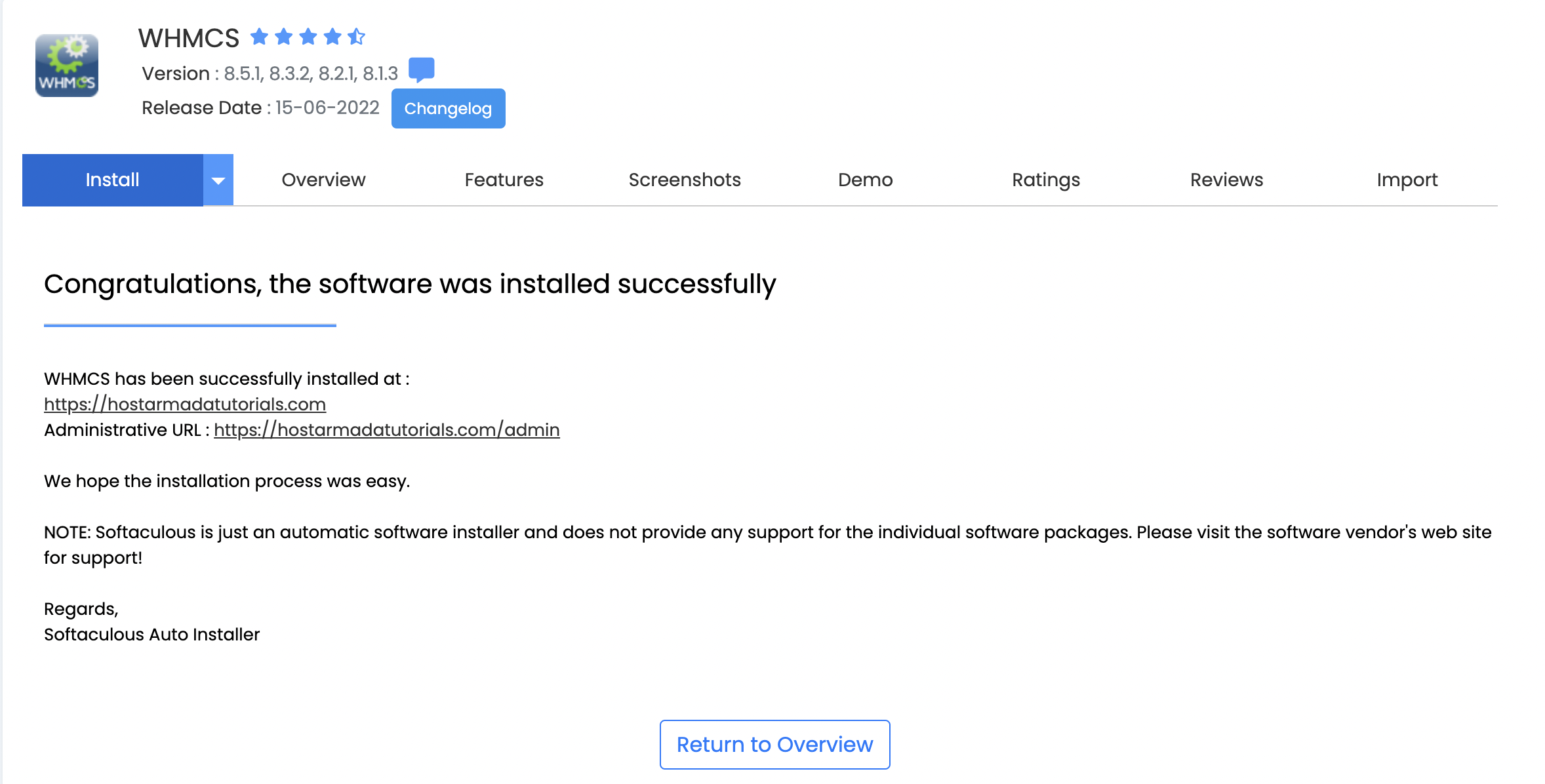The image size is (1545, 784).
Task: Switch to the Overview tab
Action: click(323, 180)
